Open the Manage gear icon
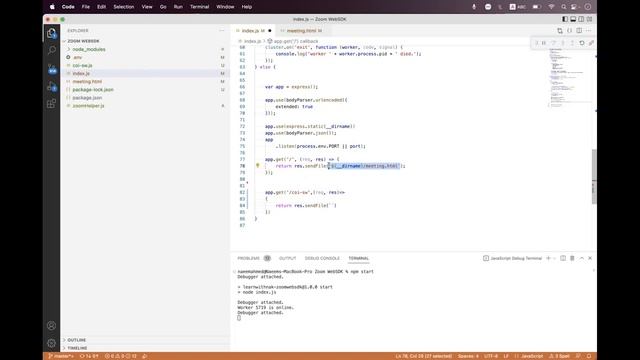The image size is (640, 360). click(51, 343)
